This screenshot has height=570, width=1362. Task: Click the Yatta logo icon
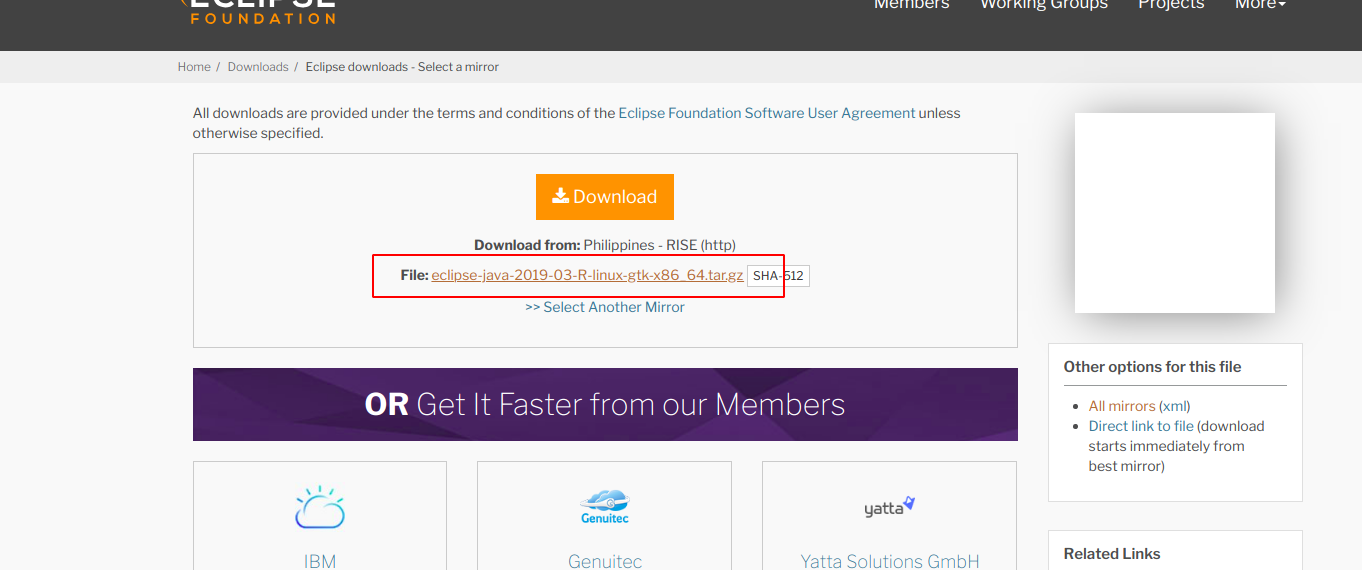pyautogui.click(x=890, y=506)
